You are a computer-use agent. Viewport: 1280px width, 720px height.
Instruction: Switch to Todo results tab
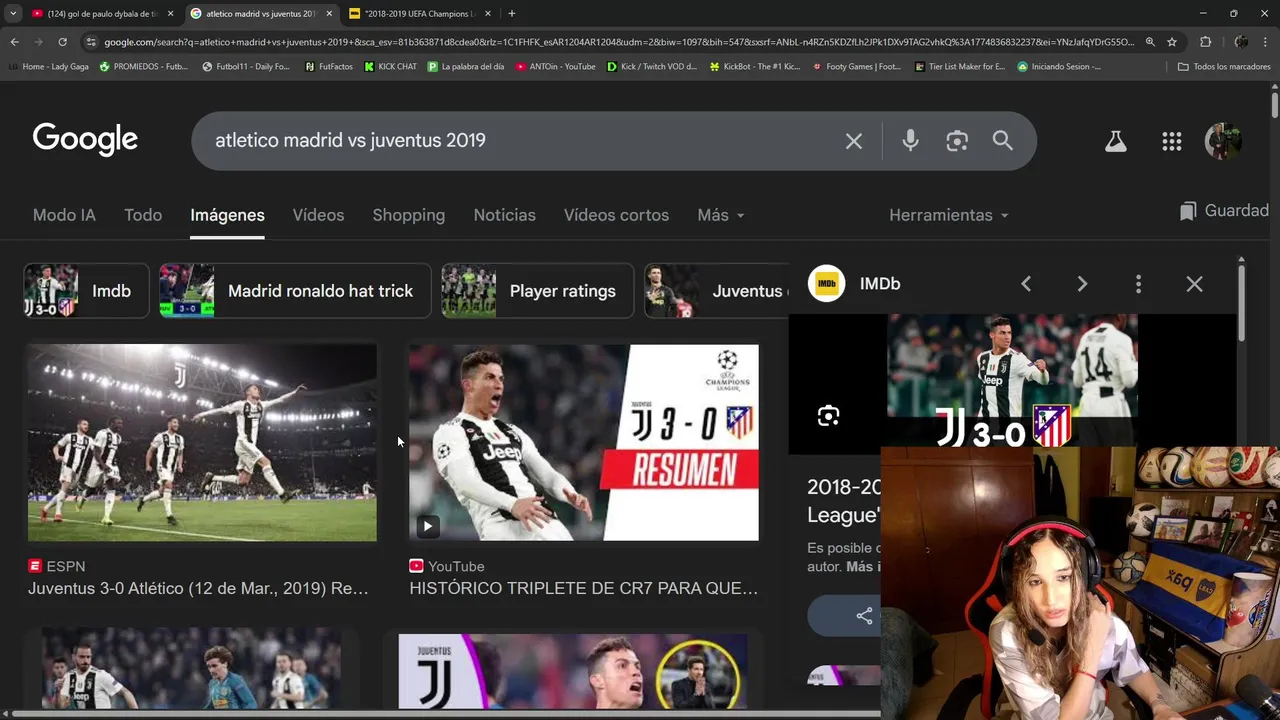click(143, 215)
